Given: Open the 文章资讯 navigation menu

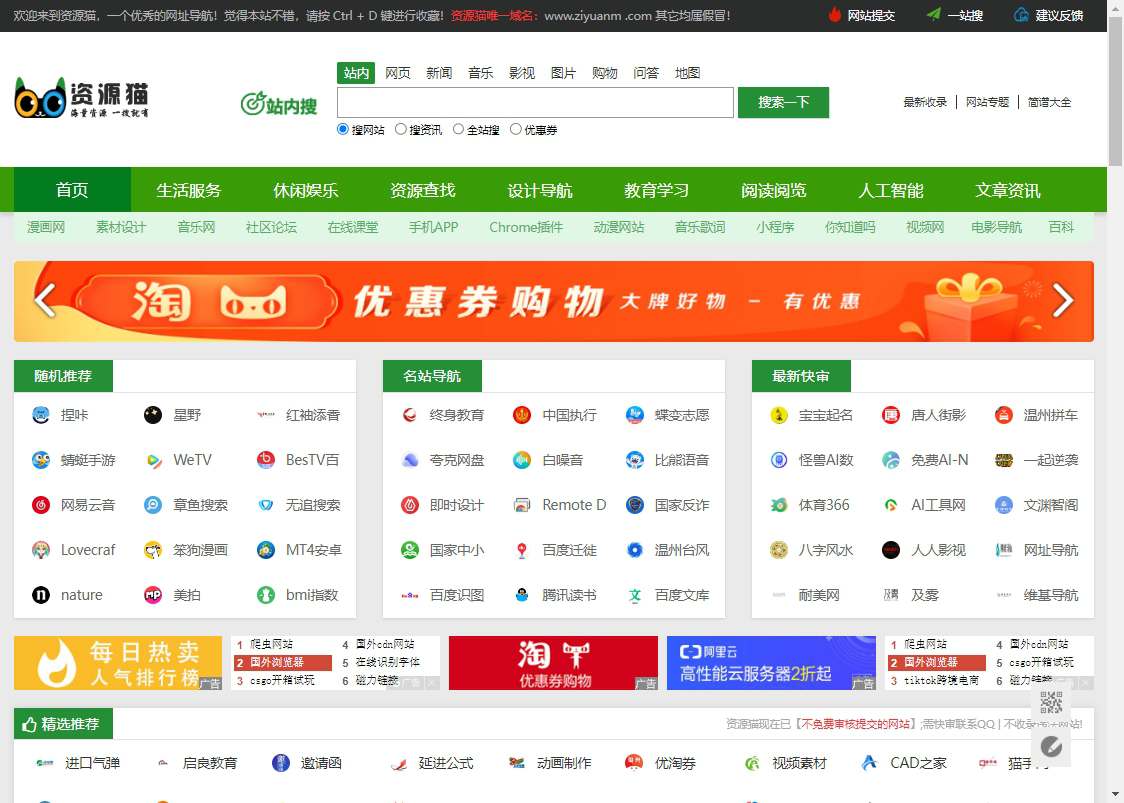Looking at the screenshot, I should [x=1007, y=190].
